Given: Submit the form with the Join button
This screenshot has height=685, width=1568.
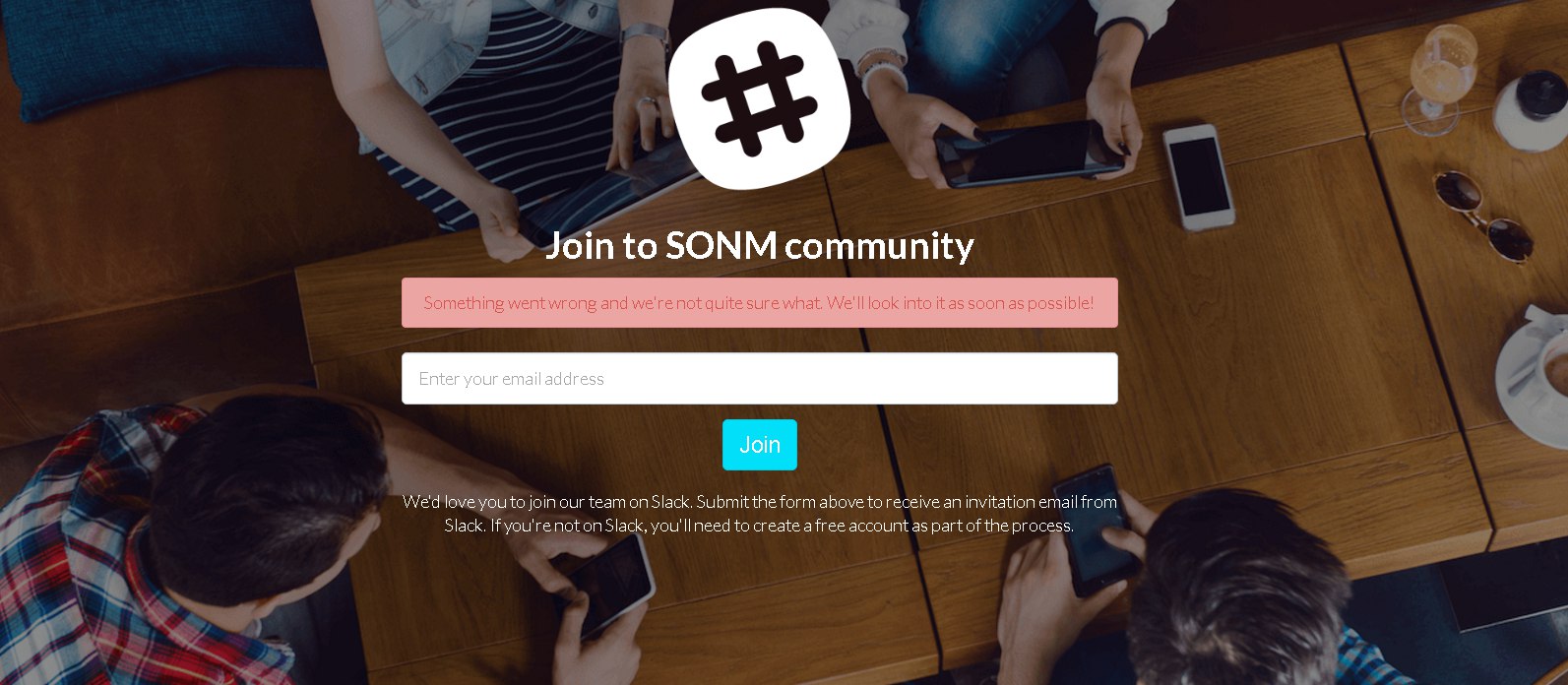Looking at the screenshot, I should [x=759, y=445].
